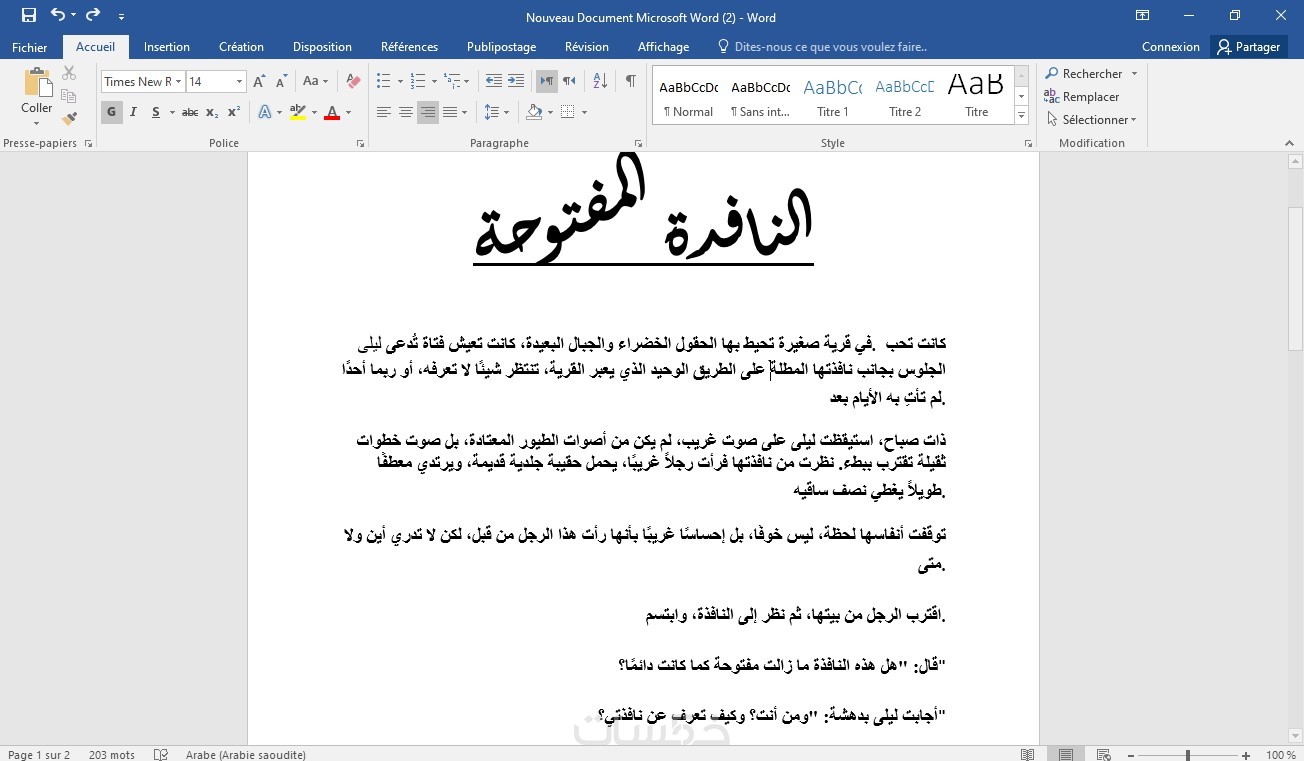
Task: Decrease the paragraph indent
Action: [493, 81]
